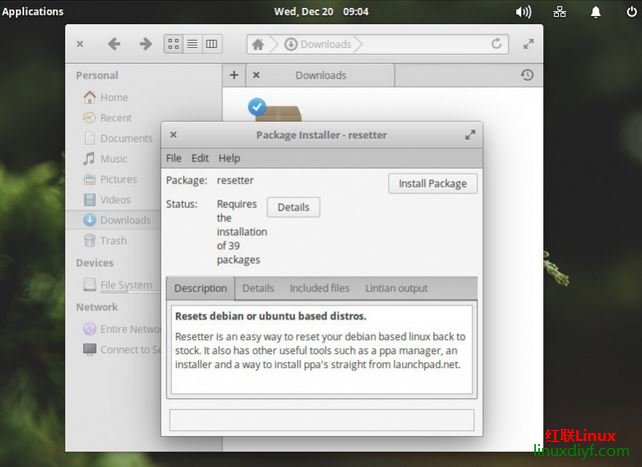The height and width of the screenshot is (467, 642).
Task: Click the Install Package button
Action: (432, 183)
